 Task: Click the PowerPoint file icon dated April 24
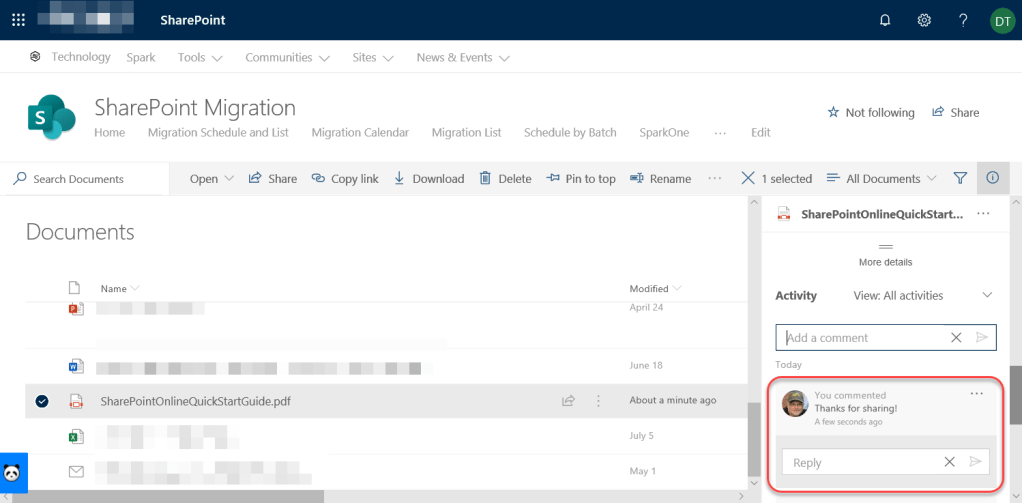click(x=76, y=308)
